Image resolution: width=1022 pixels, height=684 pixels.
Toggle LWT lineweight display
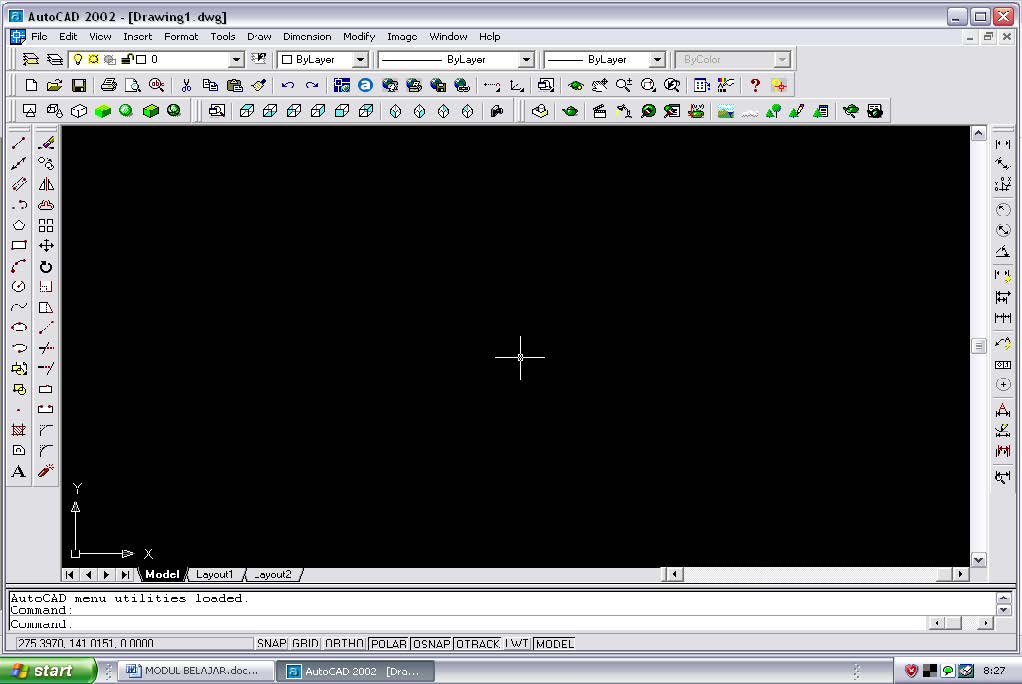[x=517, y=644]
